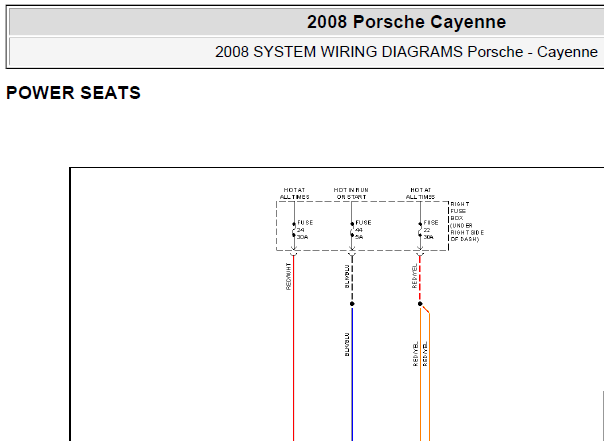Click the '2008 SYSTEM WIRING DIAGRAMS Porsche - Cayenne' subtitle
This screenshot has height=441, width=604.
click(x=406, y=52)
